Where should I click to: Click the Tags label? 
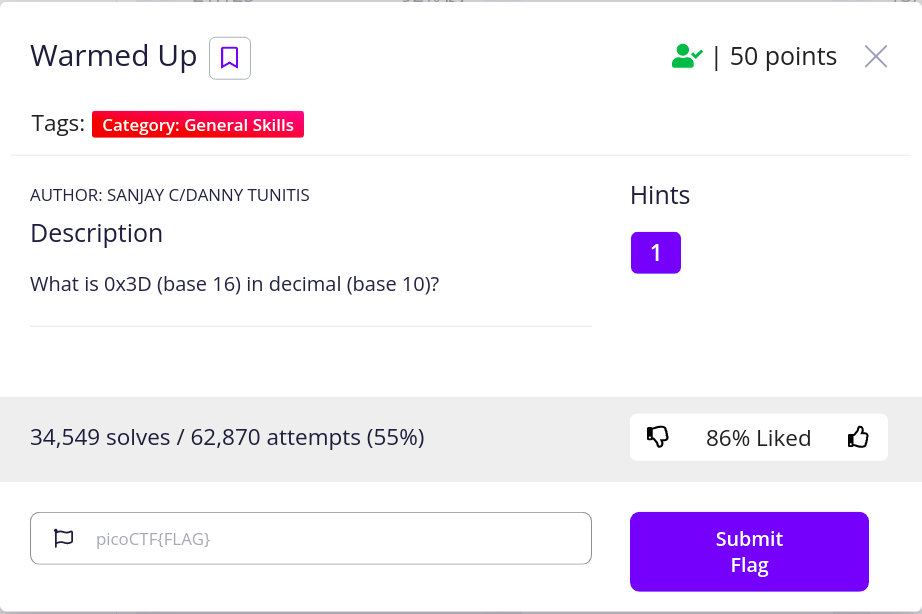pyautogui.click(x=57, y=124)
